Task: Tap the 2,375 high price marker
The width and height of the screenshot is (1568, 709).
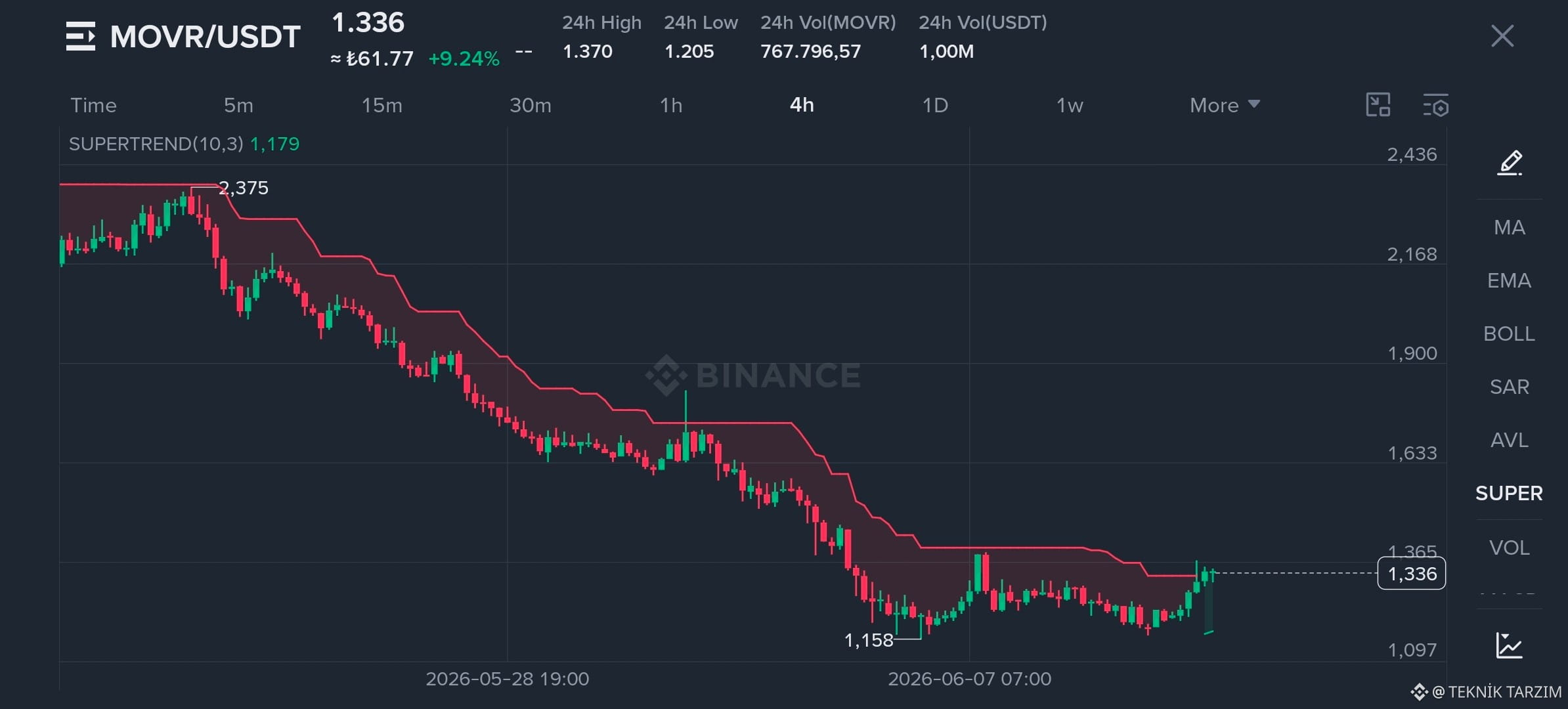Action: coord(244,188)
